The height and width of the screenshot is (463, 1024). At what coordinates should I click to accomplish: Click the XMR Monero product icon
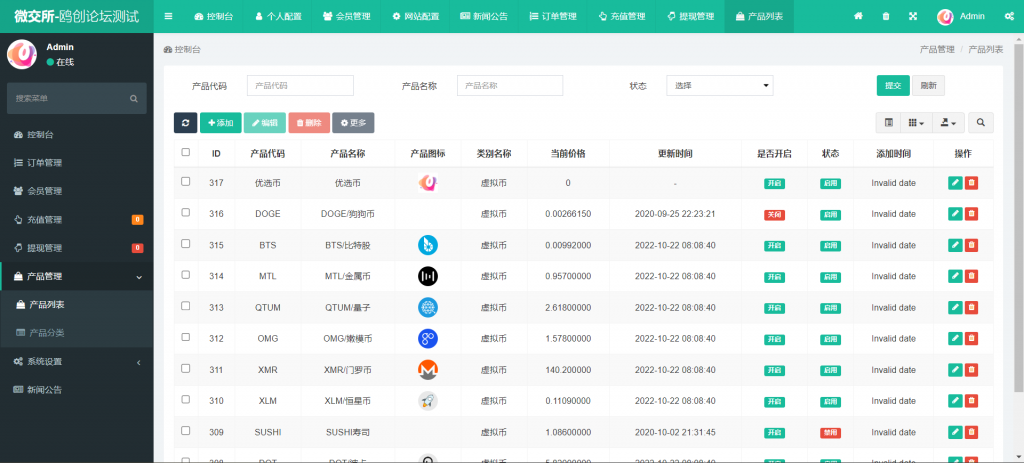coord(428,370)
